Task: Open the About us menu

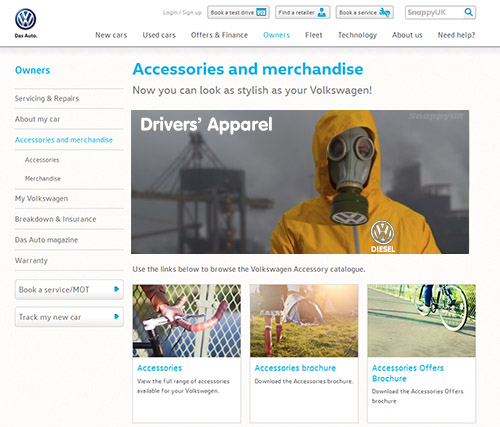Action: pyautogui.click(x=407, y=35)
